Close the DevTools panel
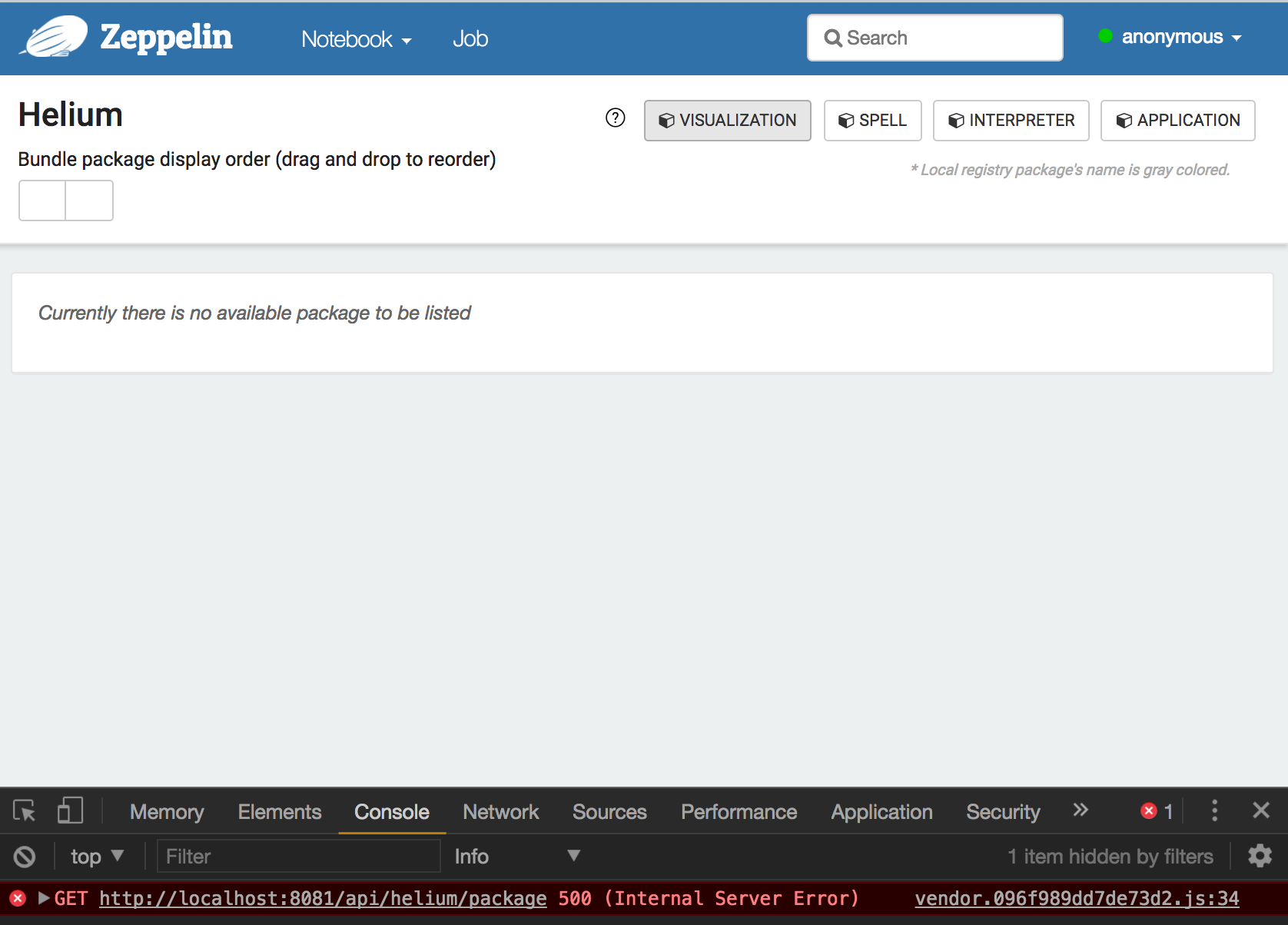Viewport: 1288px width, 925px height. [1261, 811]
